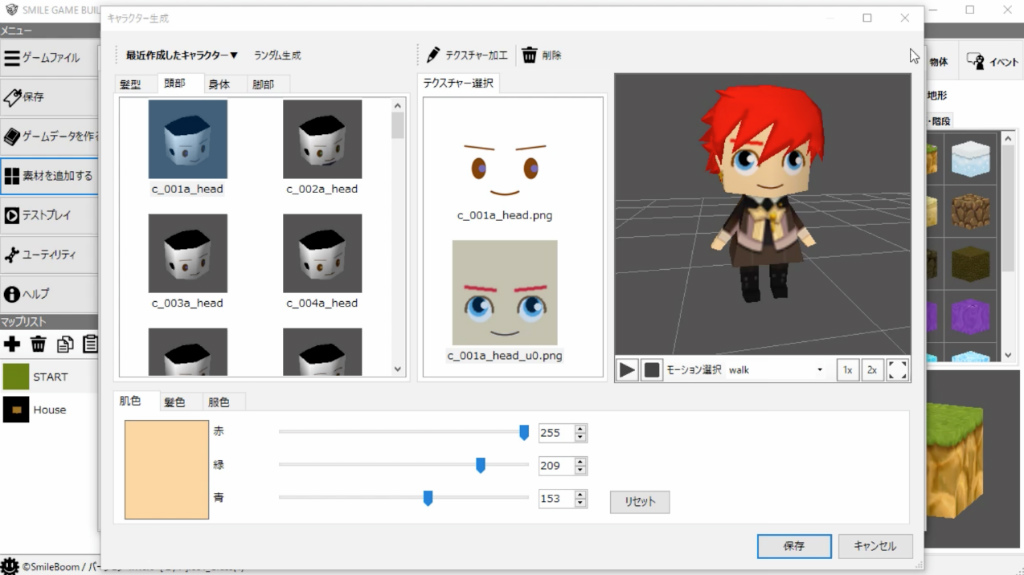Delete map using the map list trash icon
This screenshot has height=575, width=1024.
[x=38, y=344]
